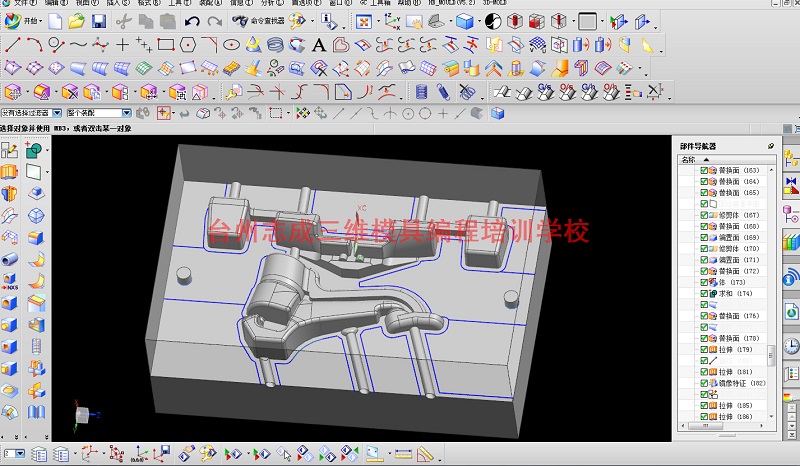The width and height of the screenshot is (800, 466).
Task: Click the New file icon
Action: [x=55, y=21]
